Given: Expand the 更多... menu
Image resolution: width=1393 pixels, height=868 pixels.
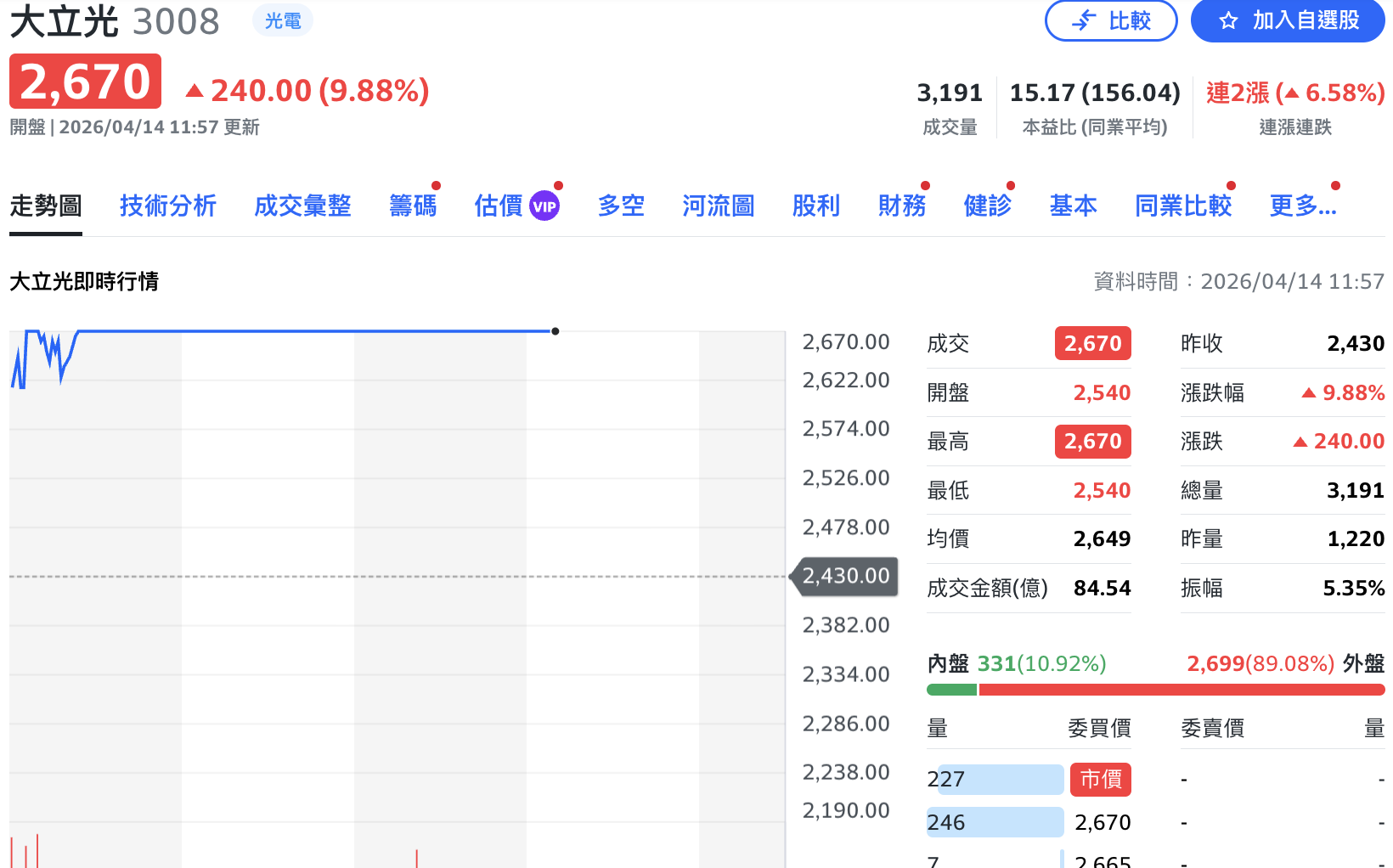Looking at the screenshot, I should coord(1302,206).
